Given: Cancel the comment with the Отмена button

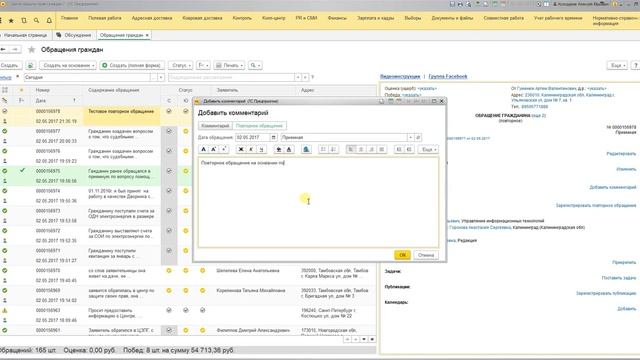Looking at the screenshot, I should pyautogui.click(x=426, y=255).
